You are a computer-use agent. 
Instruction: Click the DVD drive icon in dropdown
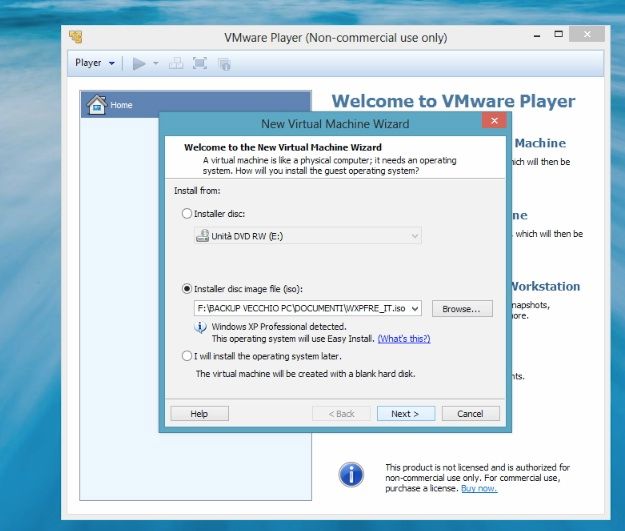point(202,236)
